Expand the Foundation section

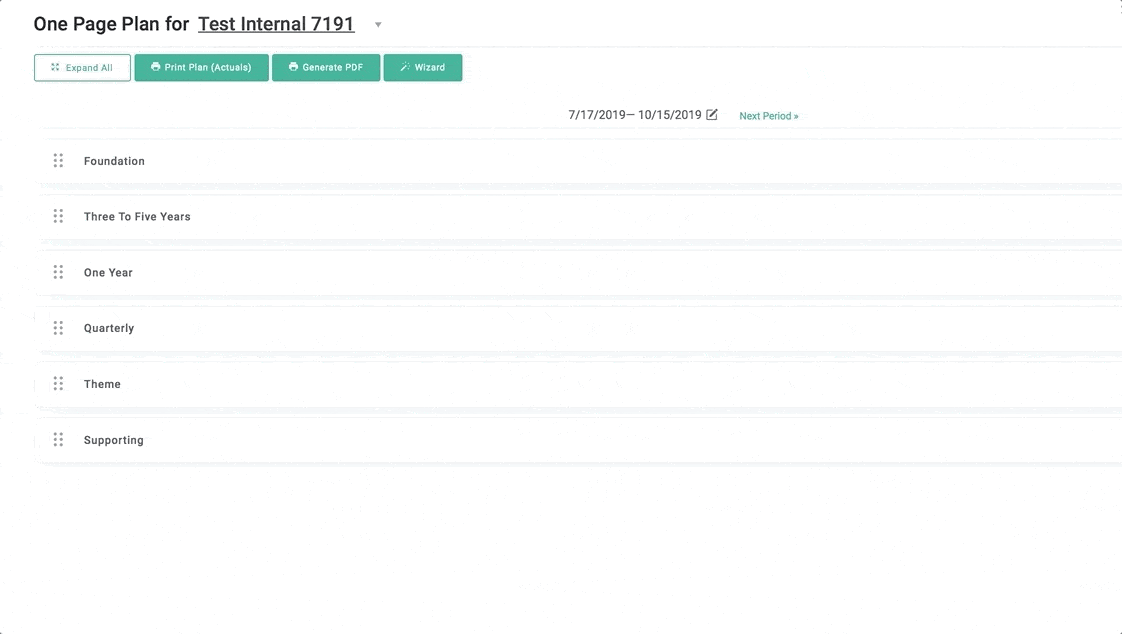tap(114, 161)
